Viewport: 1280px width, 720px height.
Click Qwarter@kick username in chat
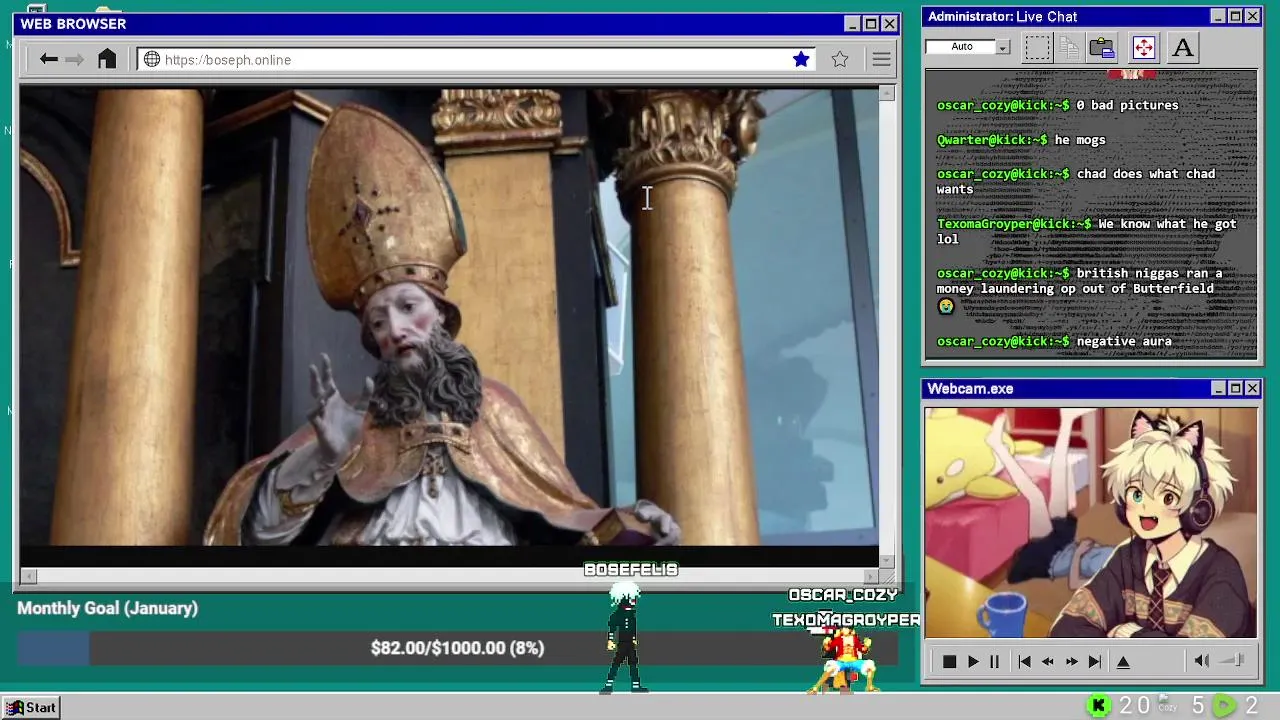(988, 140)
